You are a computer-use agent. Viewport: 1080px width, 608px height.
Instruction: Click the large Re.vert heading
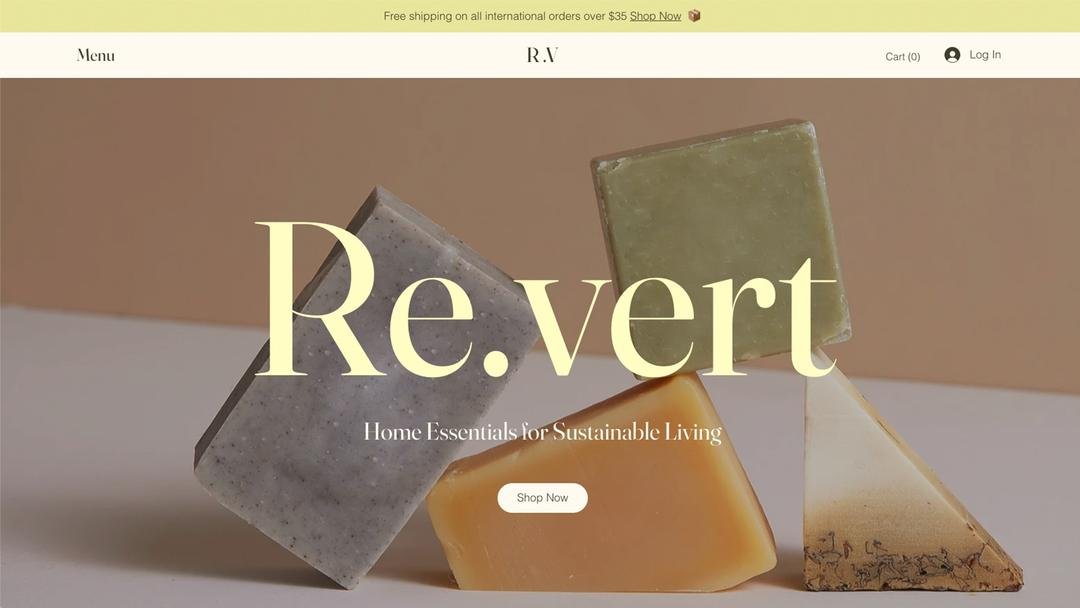click(x=546, y=300)
